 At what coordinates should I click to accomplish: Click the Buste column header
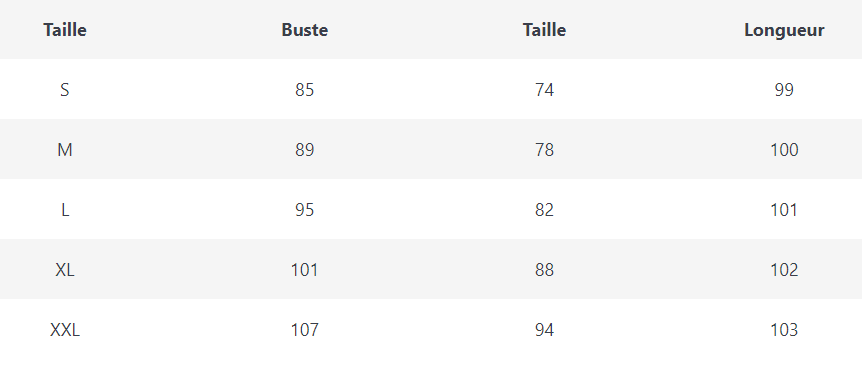tap(305, 30)
